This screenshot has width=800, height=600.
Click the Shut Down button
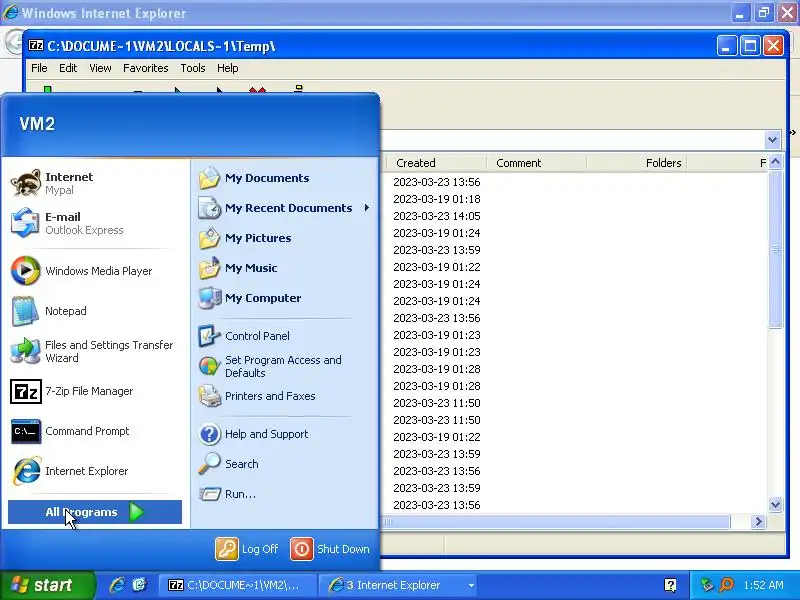click(330, 549)
